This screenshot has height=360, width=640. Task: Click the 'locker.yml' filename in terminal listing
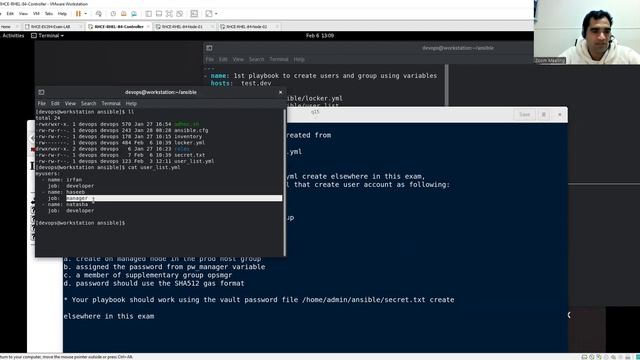190,143
